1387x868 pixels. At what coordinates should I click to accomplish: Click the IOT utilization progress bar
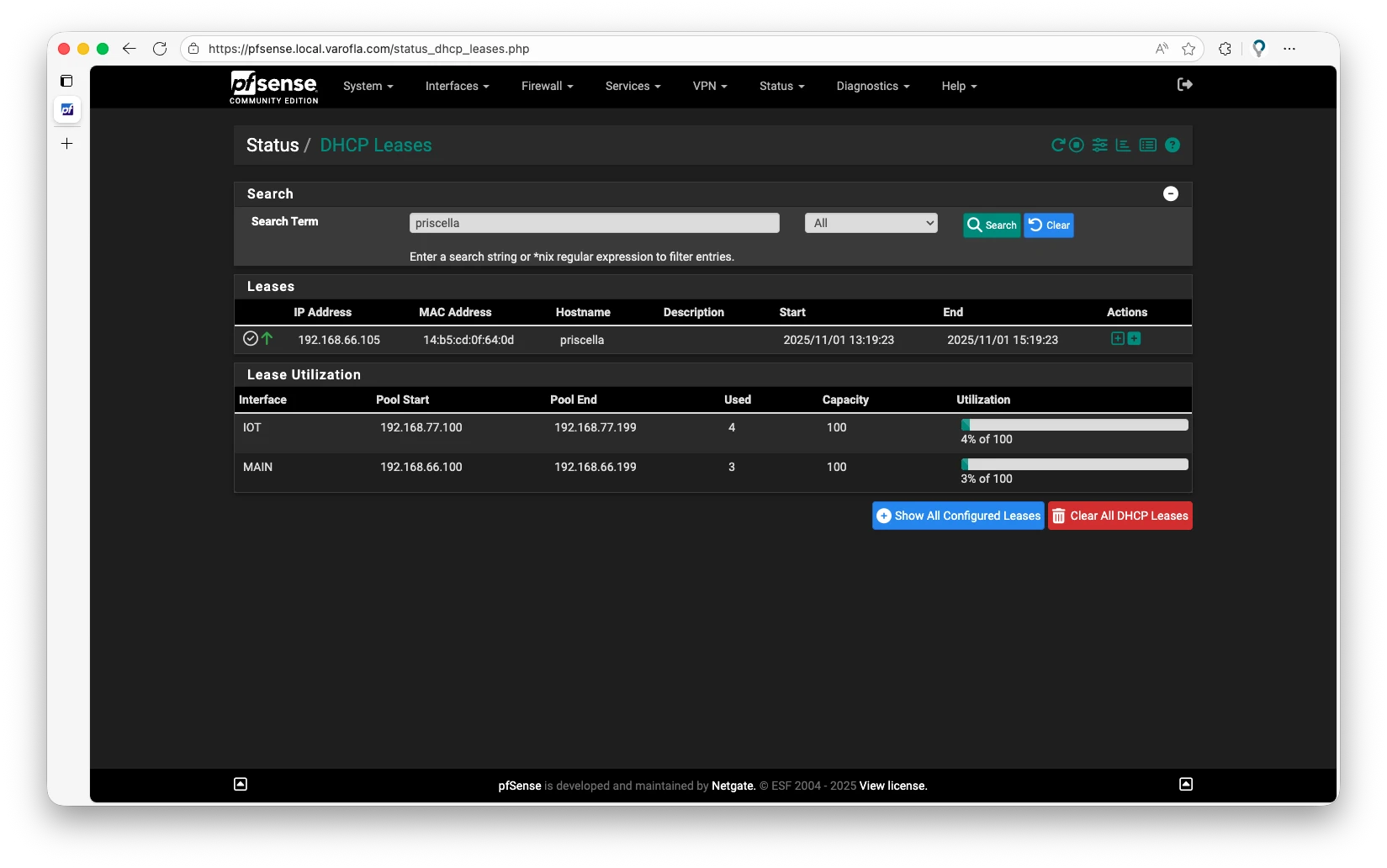(1074, 425)
